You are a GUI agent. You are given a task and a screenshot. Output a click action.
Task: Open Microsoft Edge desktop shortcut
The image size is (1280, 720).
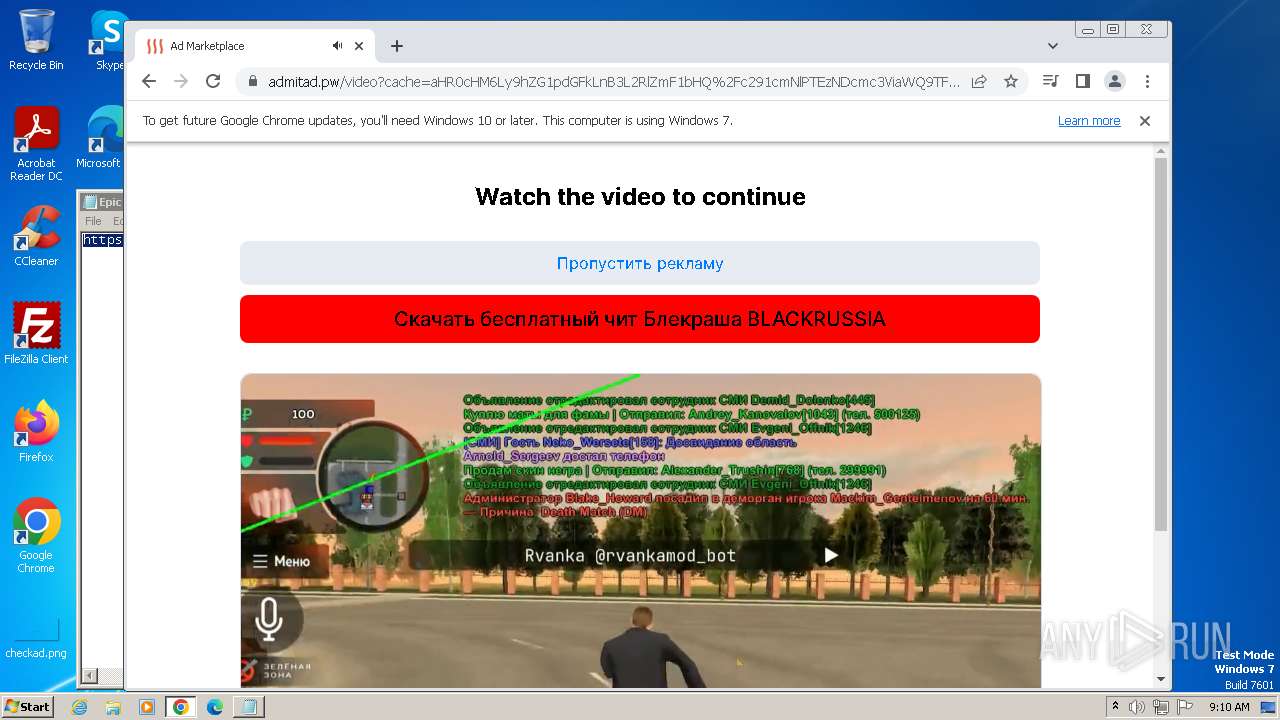[x=100, y=137]
